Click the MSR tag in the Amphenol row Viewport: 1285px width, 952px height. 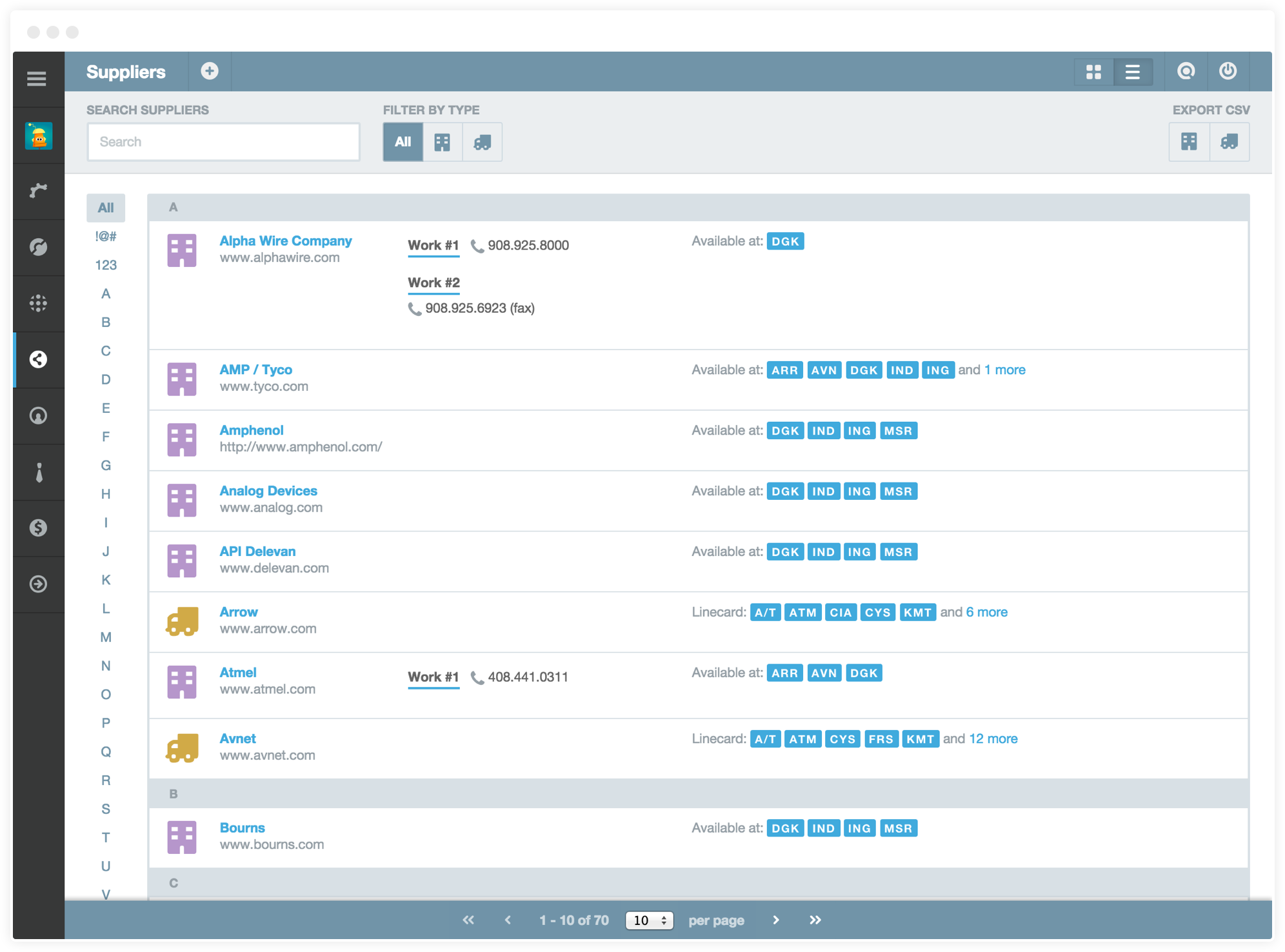[x=898, y=431]
